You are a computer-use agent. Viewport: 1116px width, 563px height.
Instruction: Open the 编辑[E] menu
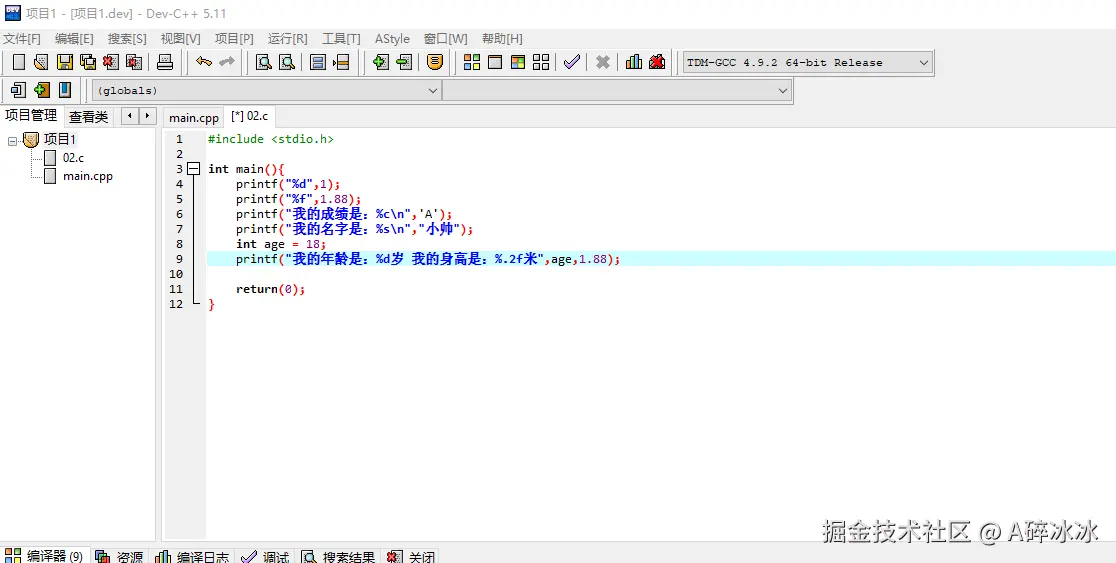coord(74,38)
